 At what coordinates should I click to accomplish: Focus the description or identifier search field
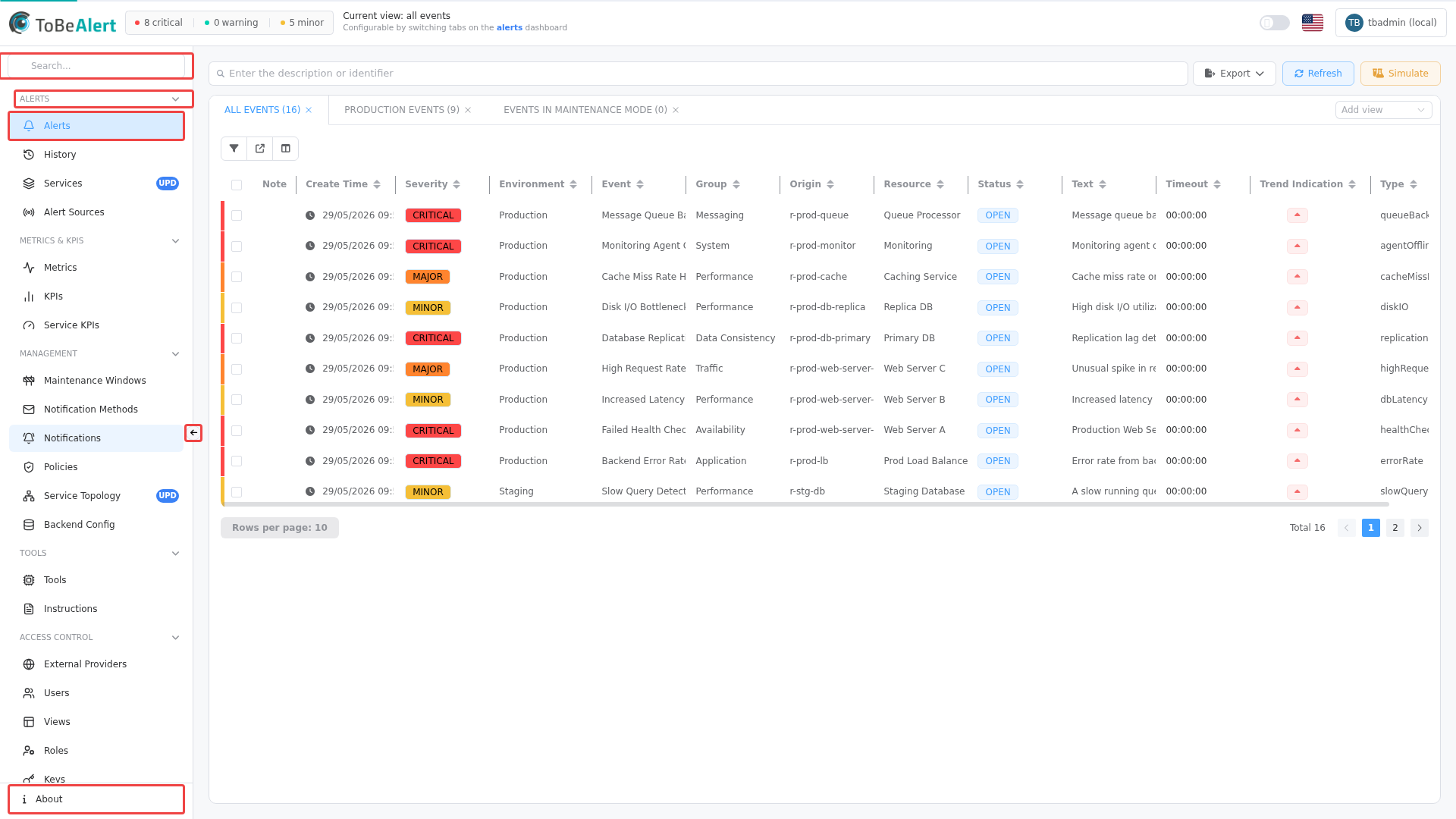point(698,74)
